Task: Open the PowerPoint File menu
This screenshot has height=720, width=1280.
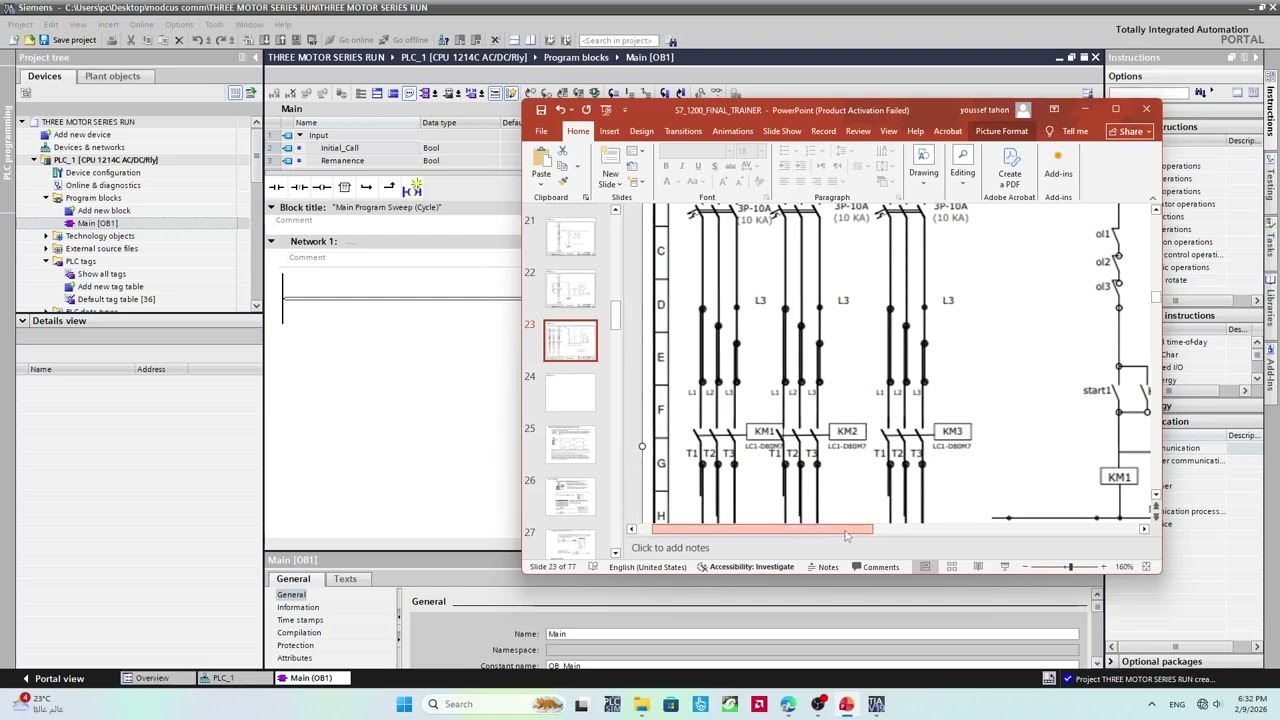Action: [541, 131]
